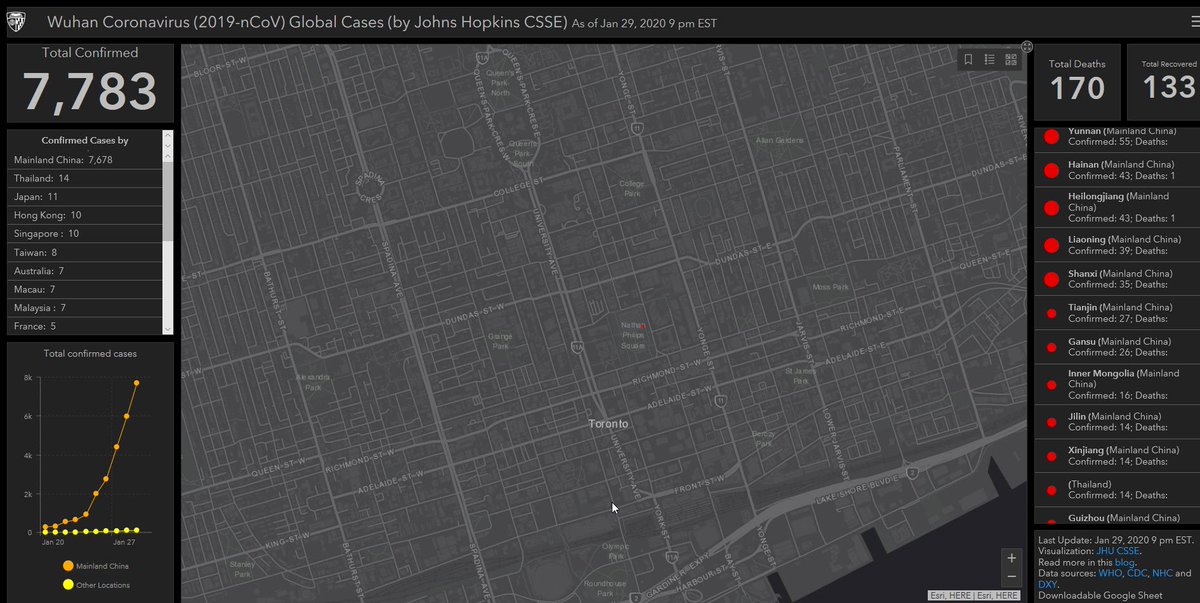Expand the map panel to full screen

click(x=1027, y=46)
